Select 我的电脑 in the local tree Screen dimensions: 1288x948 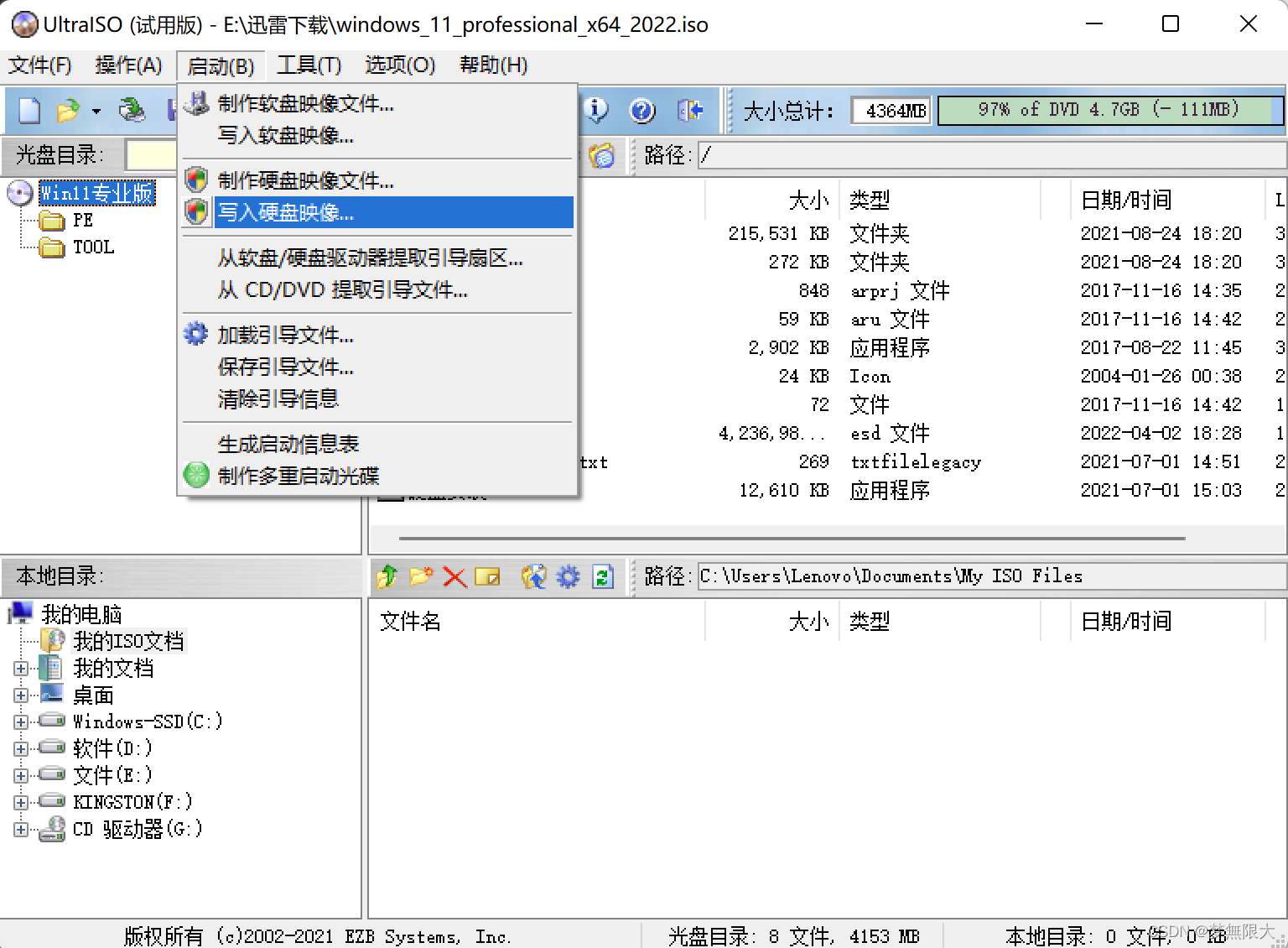coord(81,614)
